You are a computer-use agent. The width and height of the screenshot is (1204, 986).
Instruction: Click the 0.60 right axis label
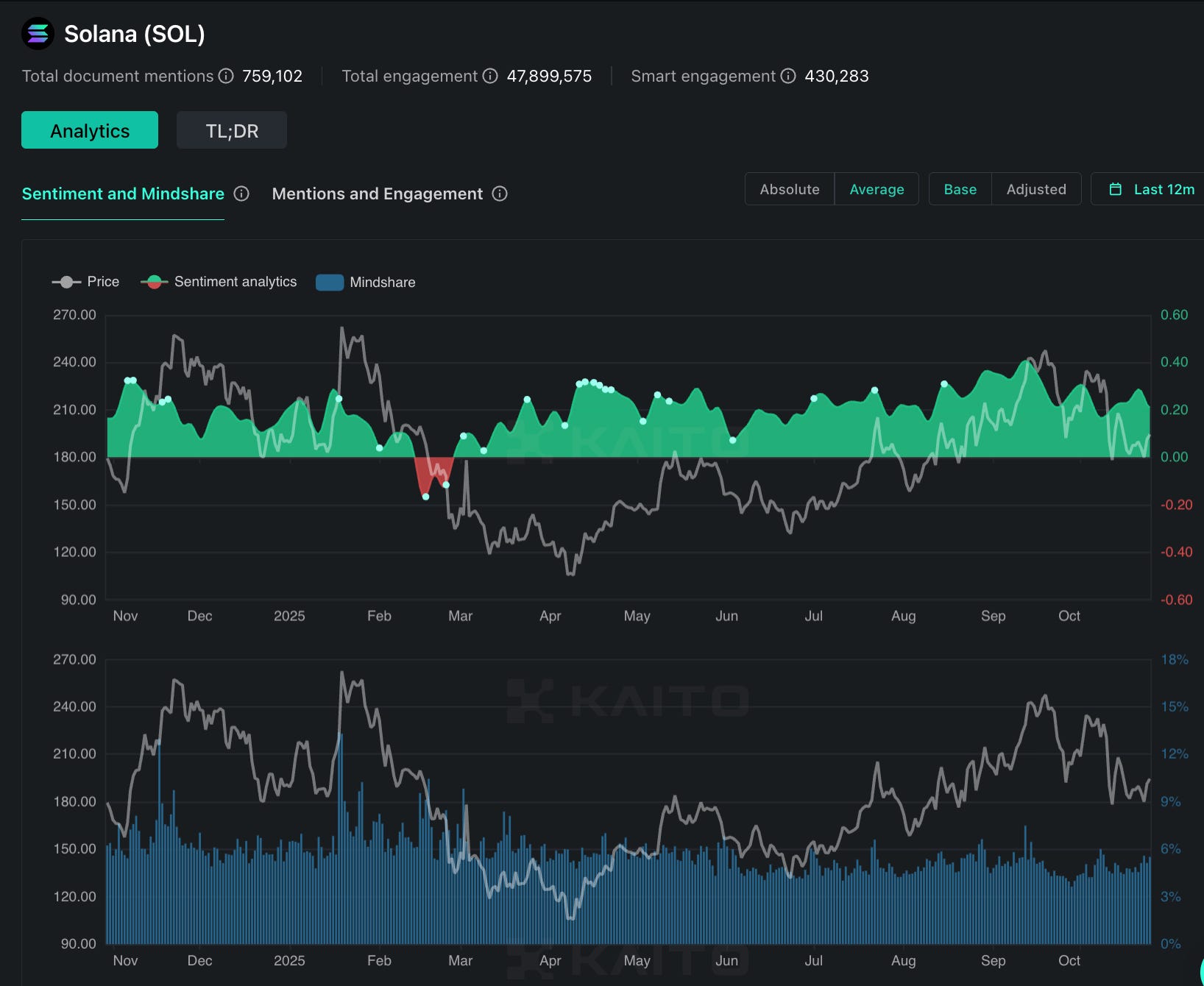pos(1174,315)
